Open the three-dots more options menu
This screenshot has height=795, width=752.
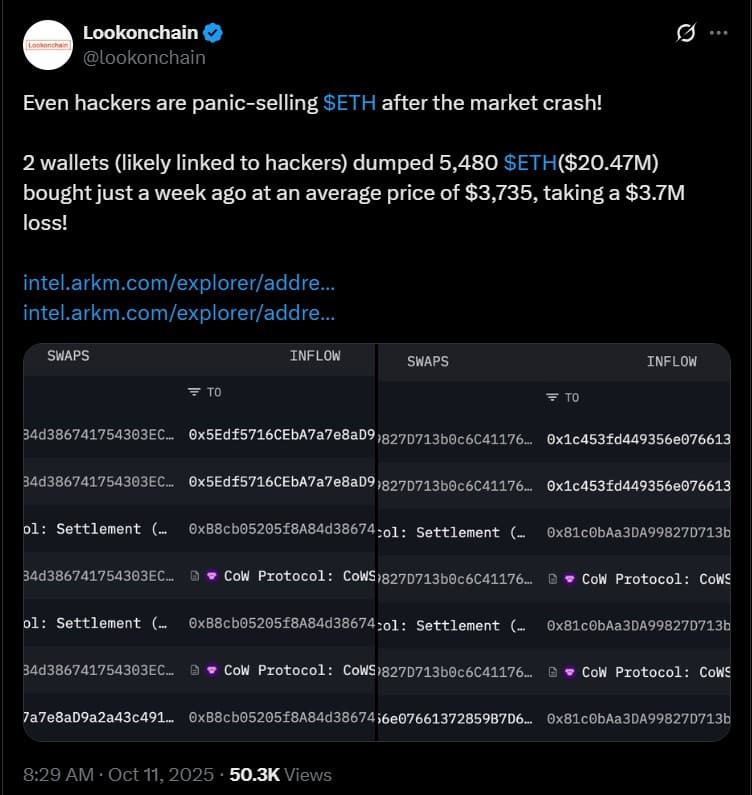(x=718, y=33)
